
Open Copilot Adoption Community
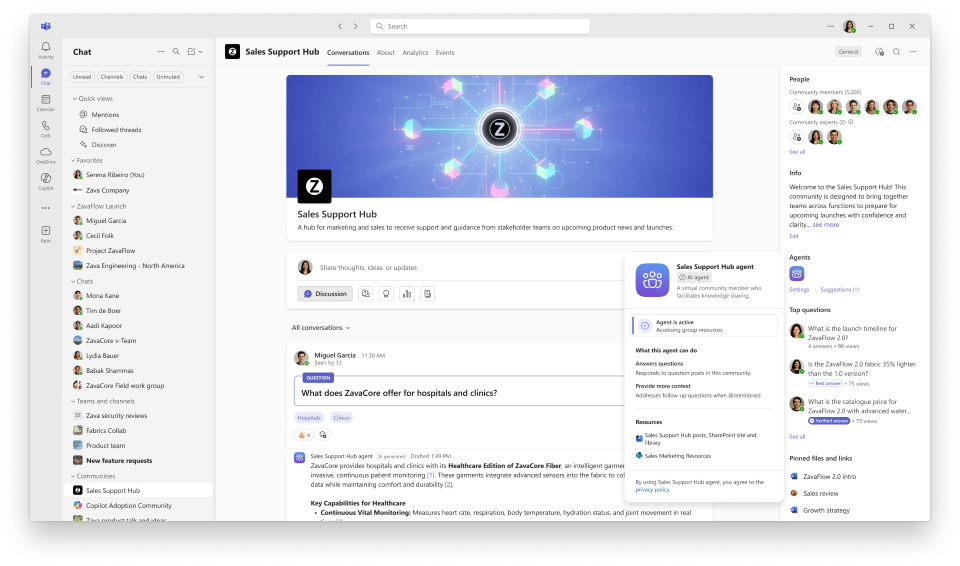pyautogui.click(x=139, y=506)
